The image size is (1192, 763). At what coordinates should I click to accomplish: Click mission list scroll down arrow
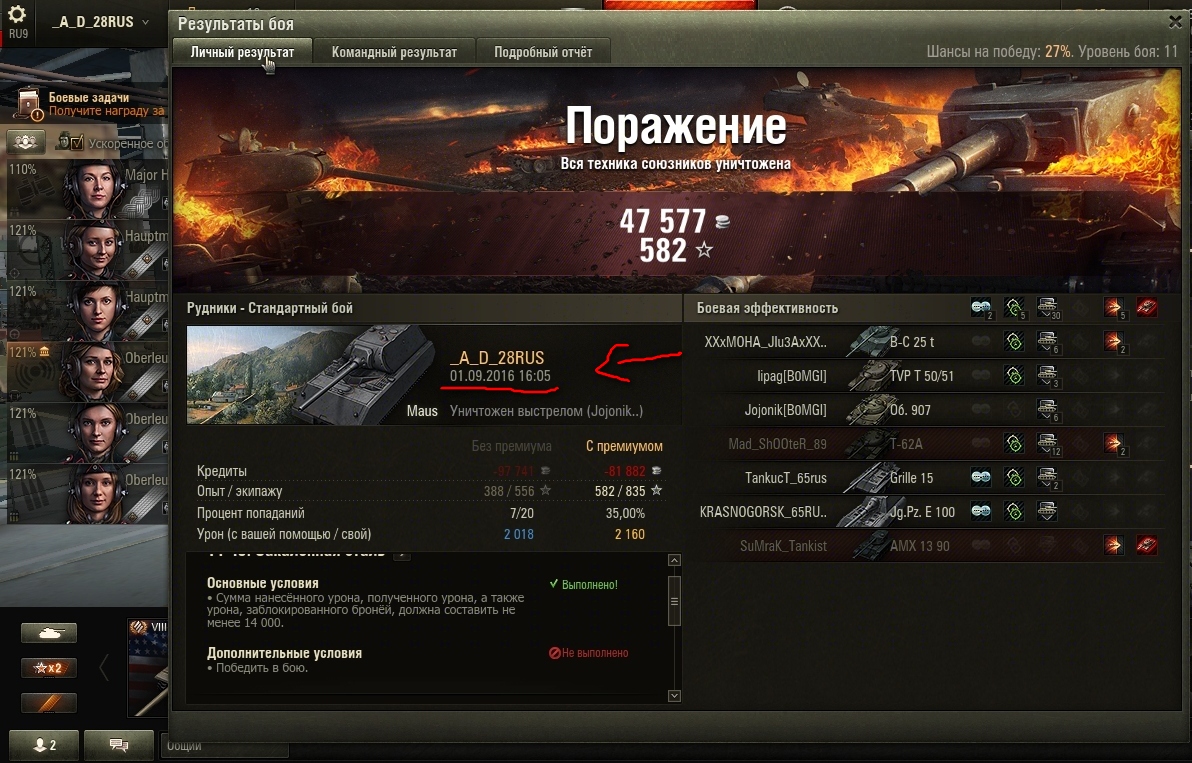pos(674,695)
